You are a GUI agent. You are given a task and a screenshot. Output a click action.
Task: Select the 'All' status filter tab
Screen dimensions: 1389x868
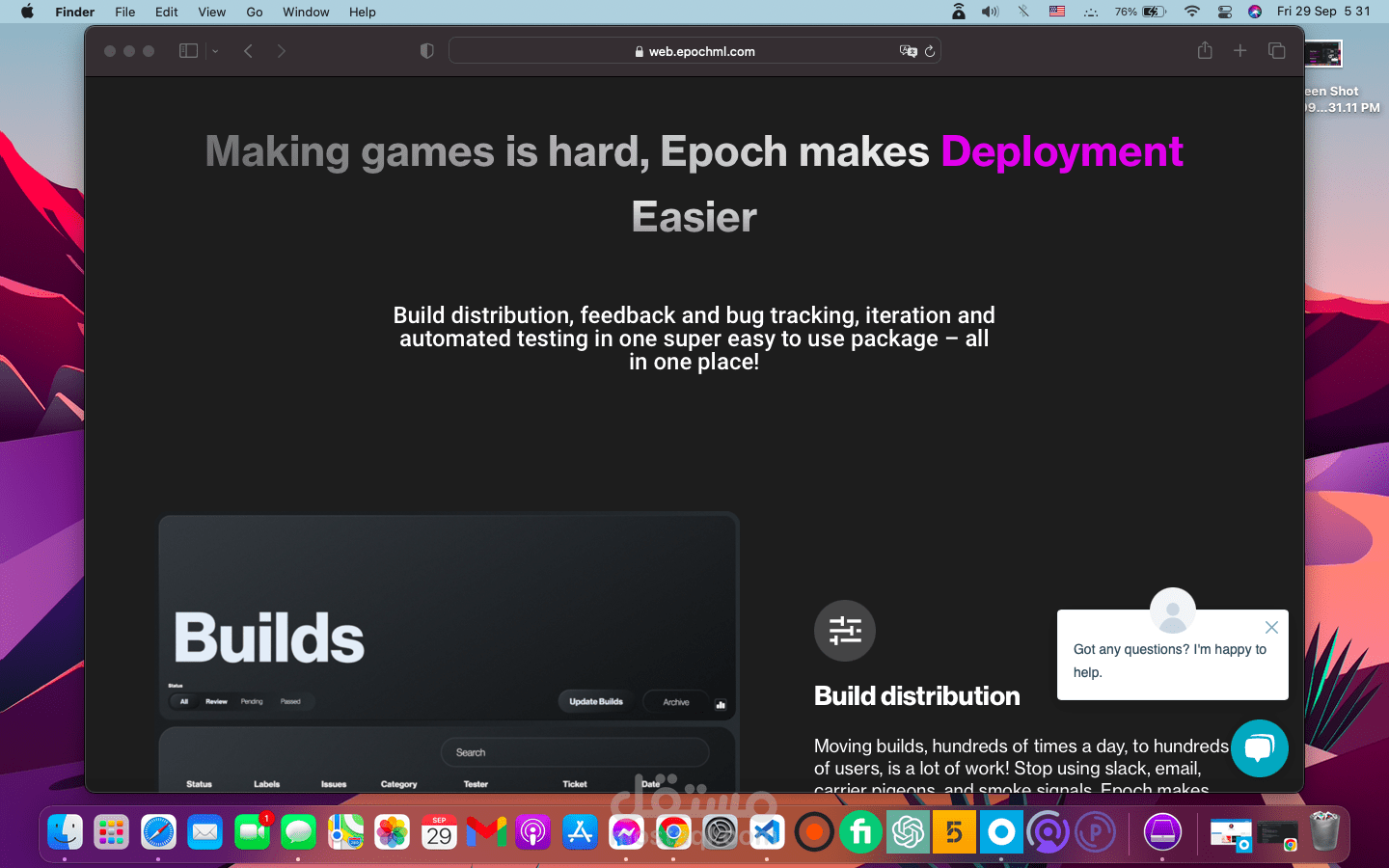click(x=184, y=701)
